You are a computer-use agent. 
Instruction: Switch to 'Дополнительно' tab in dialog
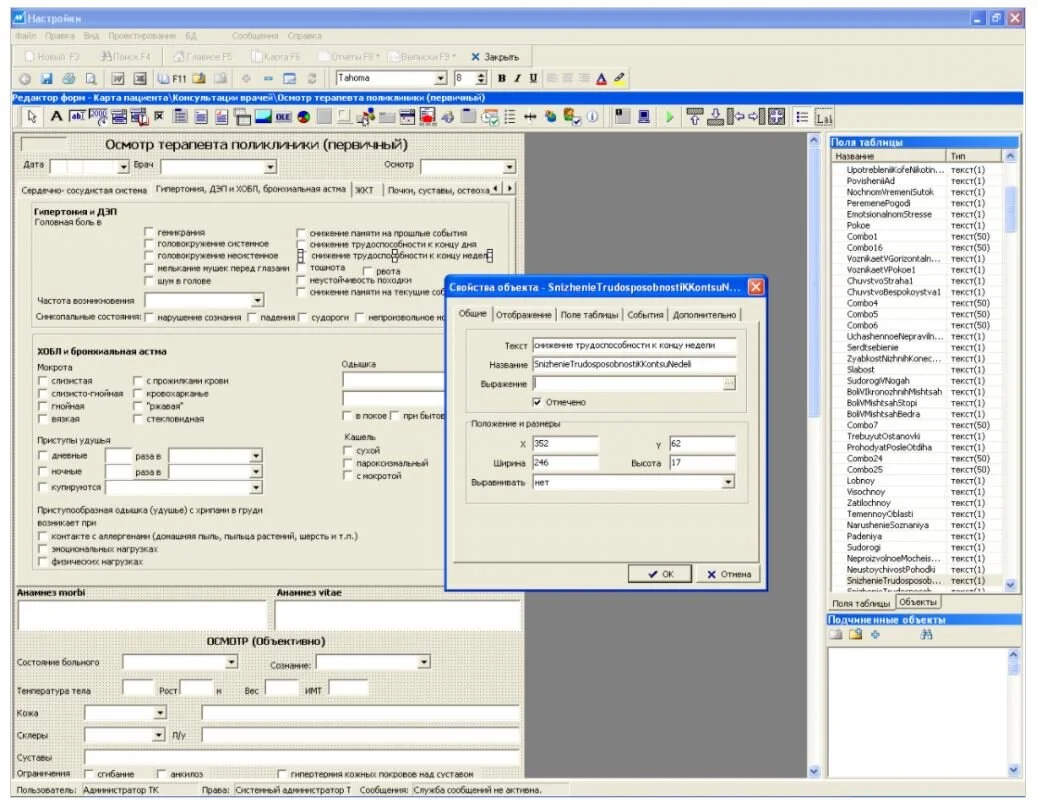[x=704, y=315]
